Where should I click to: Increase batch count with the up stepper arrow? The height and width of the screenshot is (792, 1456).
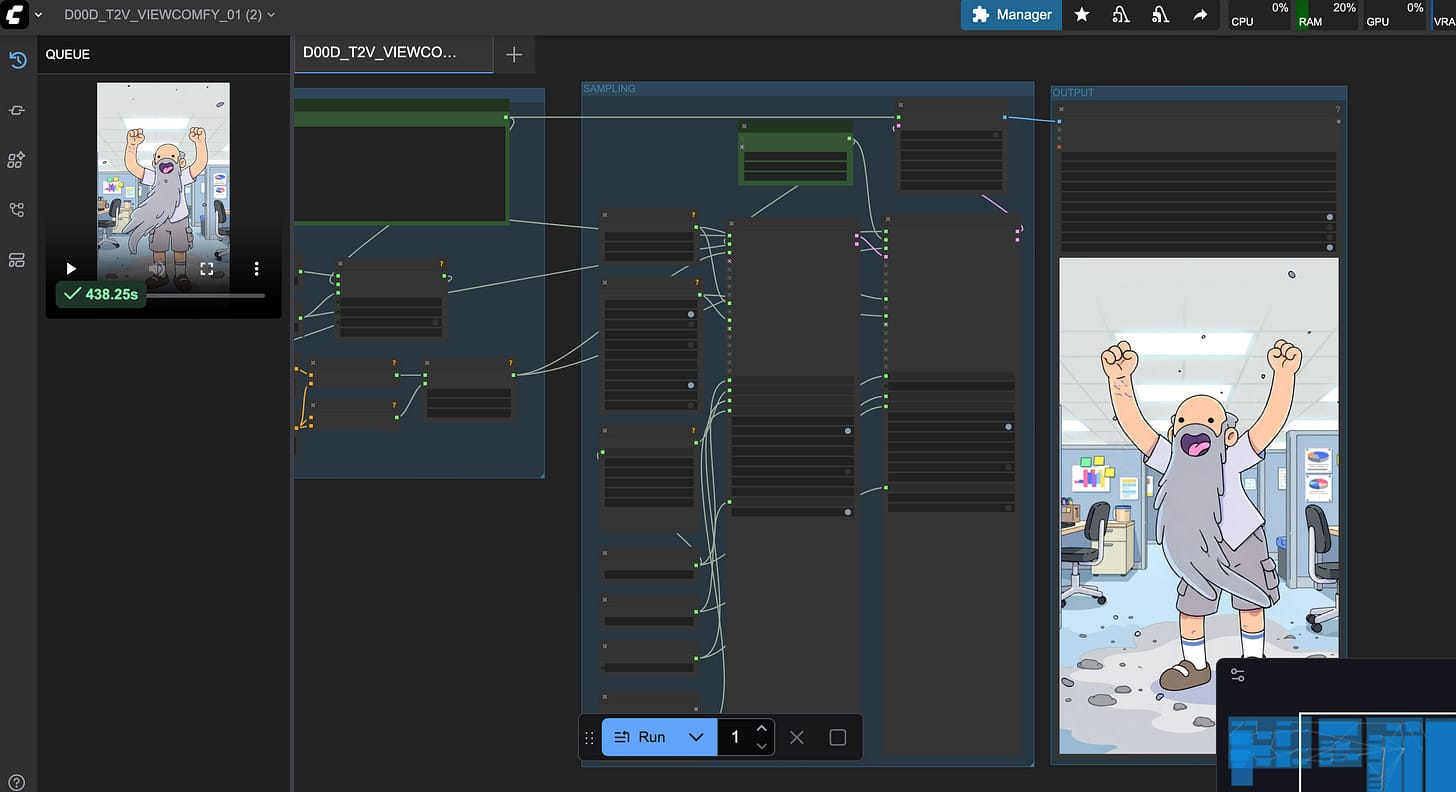point(760,728)
